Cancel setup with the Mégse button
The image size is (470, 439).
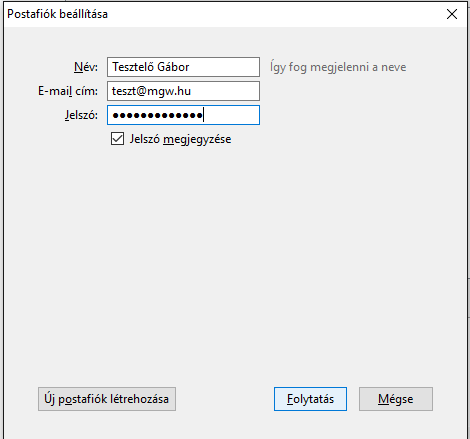(x=396, y=399)
